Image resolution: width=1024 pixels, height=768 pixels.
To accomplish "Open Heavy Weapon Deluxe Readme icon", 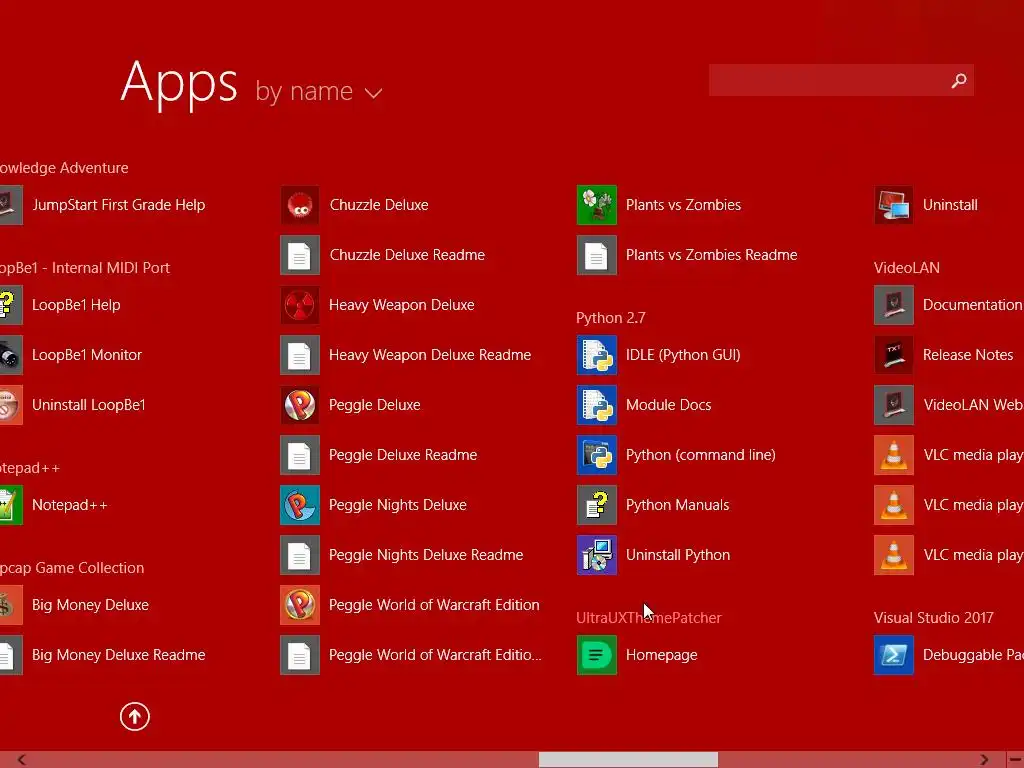I will point(300,355).
